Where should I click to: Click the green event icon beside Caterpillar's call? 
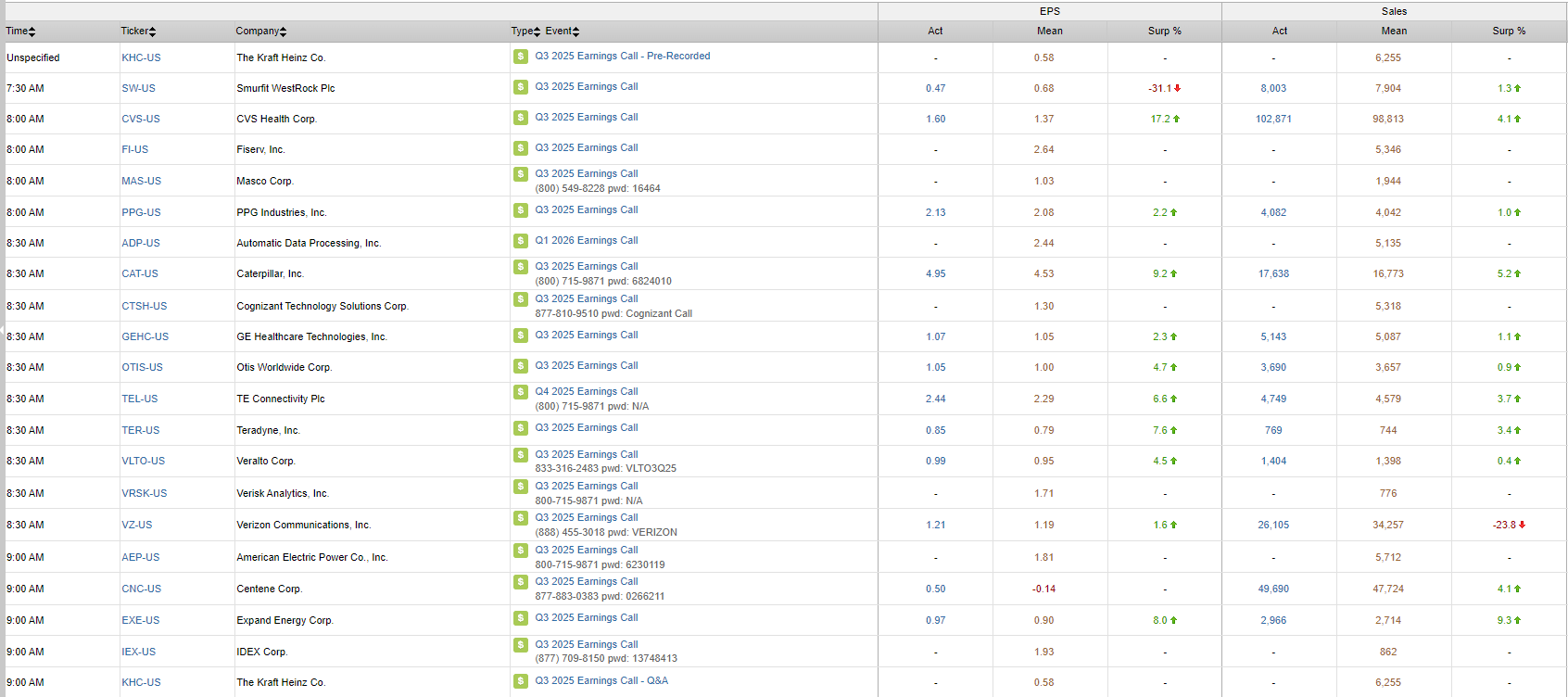coord(521,267)
